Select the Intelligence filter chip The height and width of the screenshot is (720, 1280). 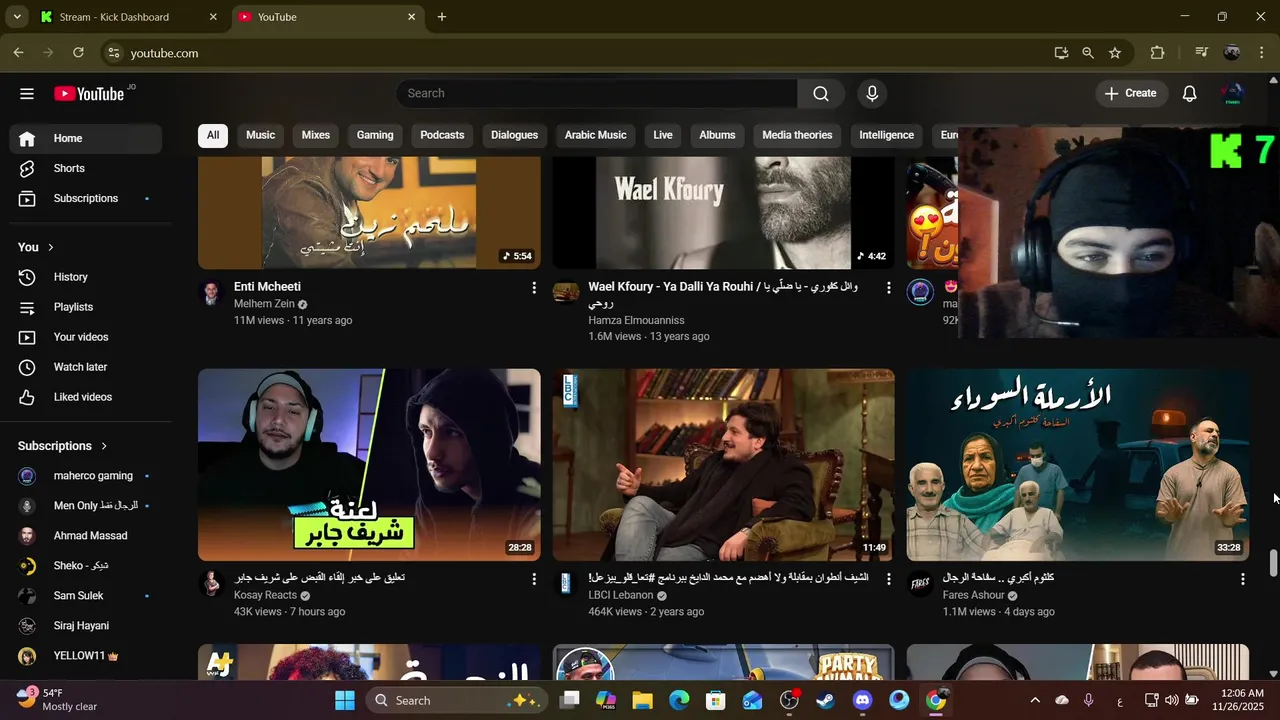coord(886,135)
